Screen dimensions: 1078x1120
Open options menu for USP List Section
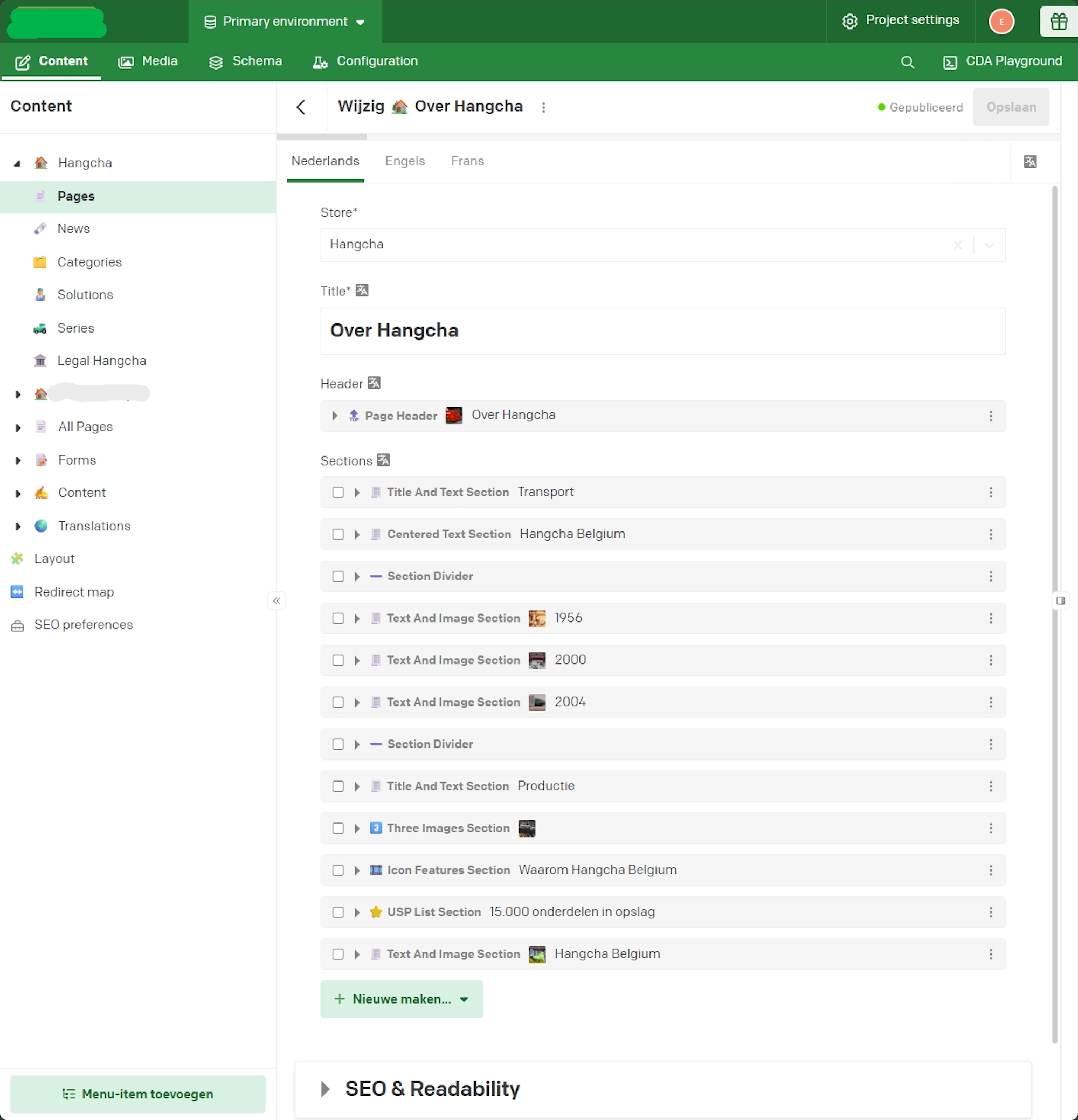(x=991, y=912)
